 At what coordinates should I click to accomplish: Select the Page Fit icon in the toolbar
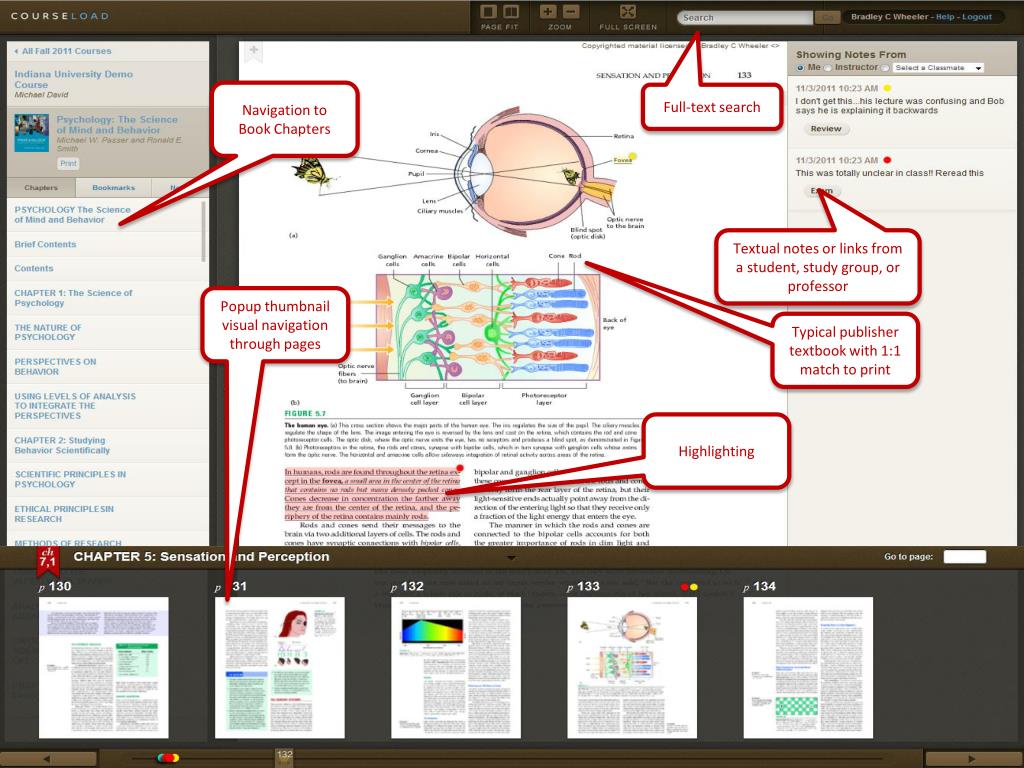click(489, 12)
